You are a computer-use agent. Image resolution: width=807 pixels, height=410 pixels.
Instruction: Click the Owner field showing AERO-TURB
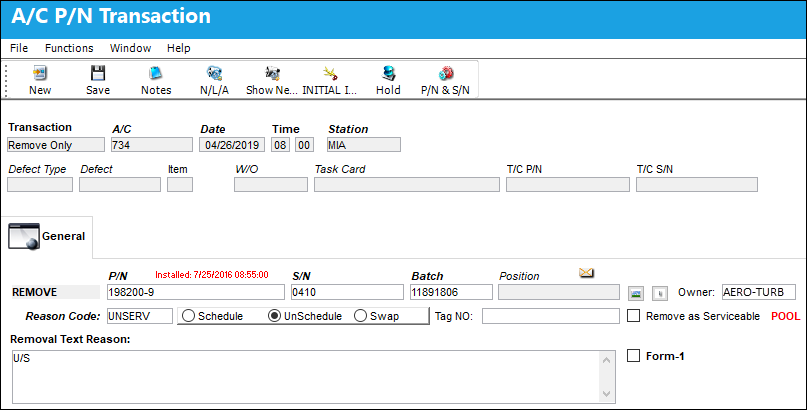[759, 292]
